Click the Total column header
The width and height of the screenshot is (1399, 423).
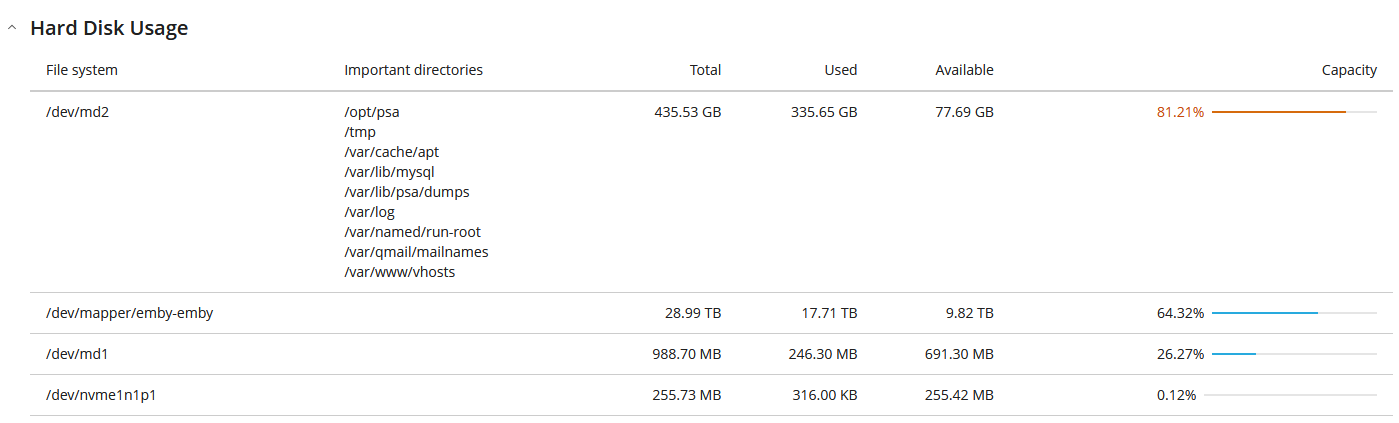pos(705,70)
